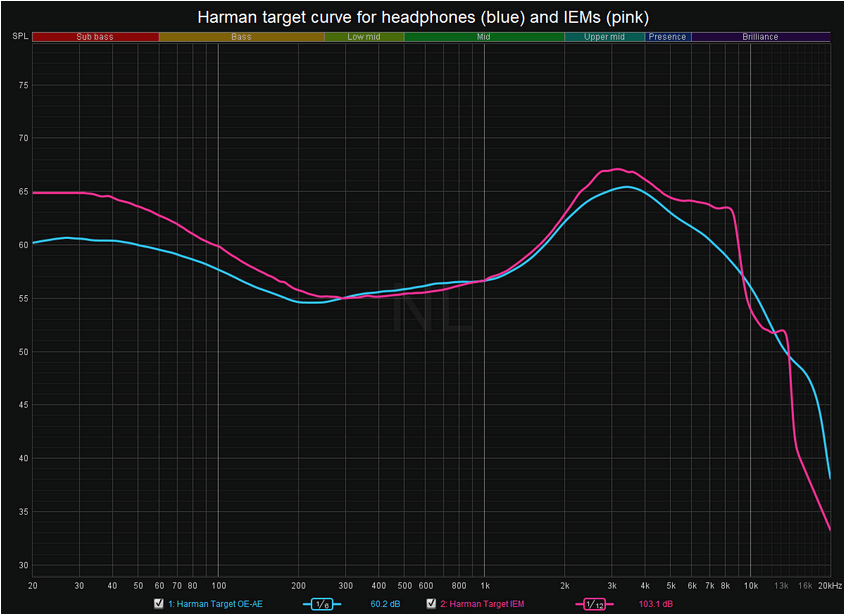Click the yellow Bass frequency band
This screenshot has height=614, width=844.
(x=241, y=37)
